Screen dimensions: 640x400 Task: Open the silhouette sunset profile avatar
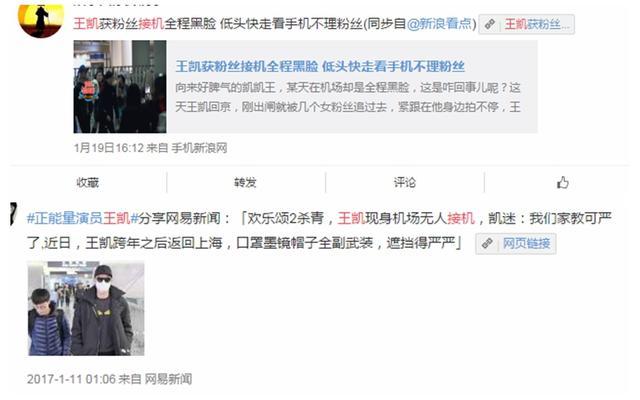pos(41,19)
